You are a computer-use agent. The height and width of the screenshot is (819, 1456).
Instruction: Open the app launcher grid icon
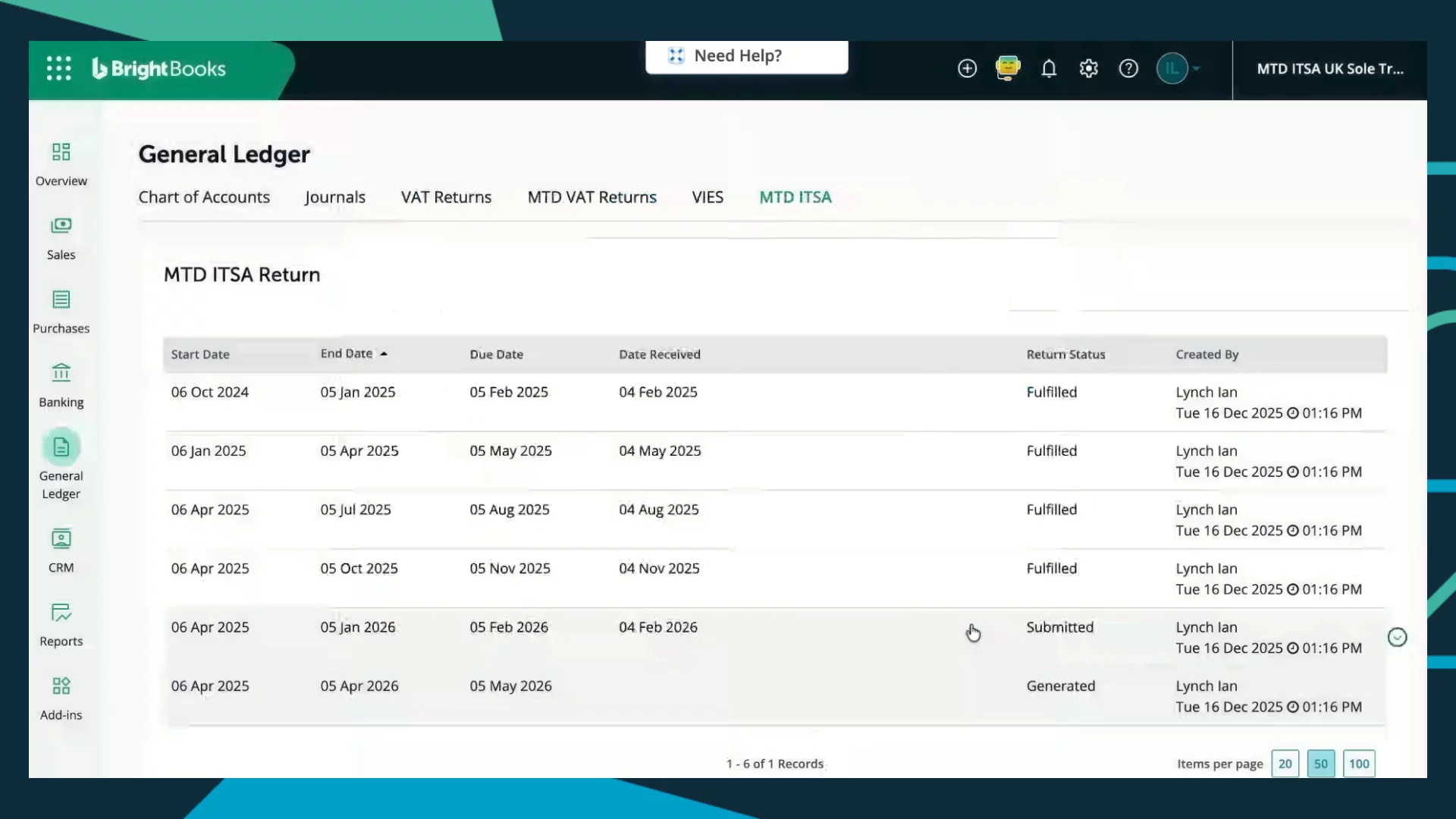(59, 68)
